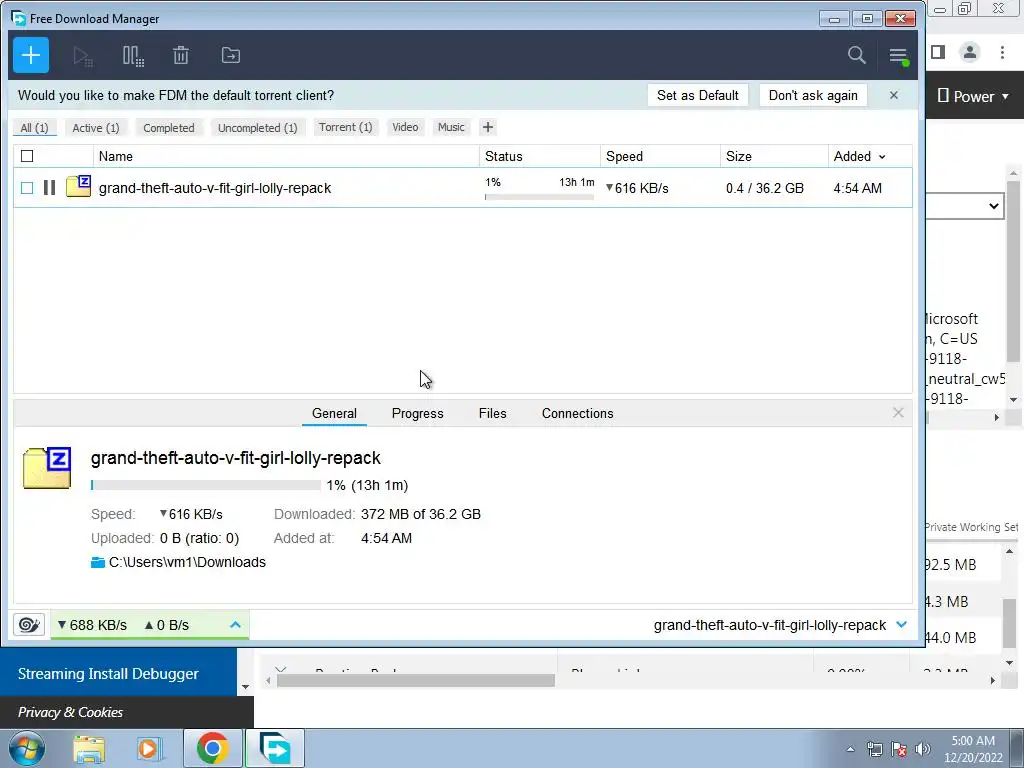Open the combo box in background browser page
This screenshot has width=1024, height=768.
pyautogui.click(x=965, y=206)
